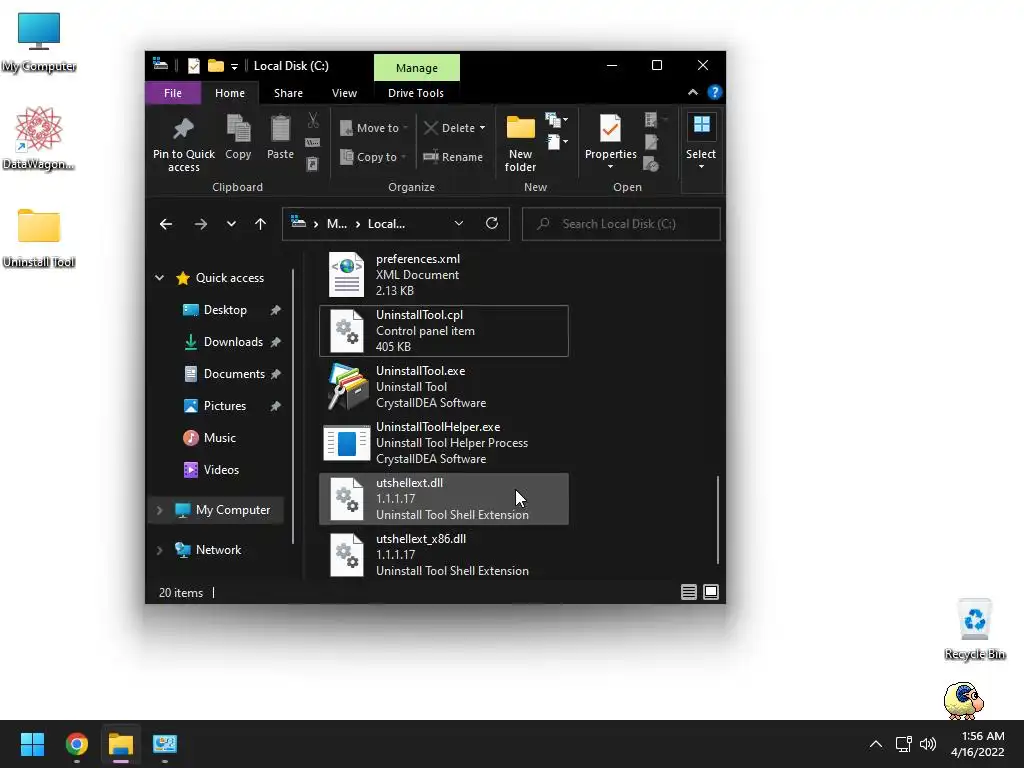The height and width of the screenshot is (768, 1024).
Task: Switch to the Home ribbon tab
Action: point(230,93)
